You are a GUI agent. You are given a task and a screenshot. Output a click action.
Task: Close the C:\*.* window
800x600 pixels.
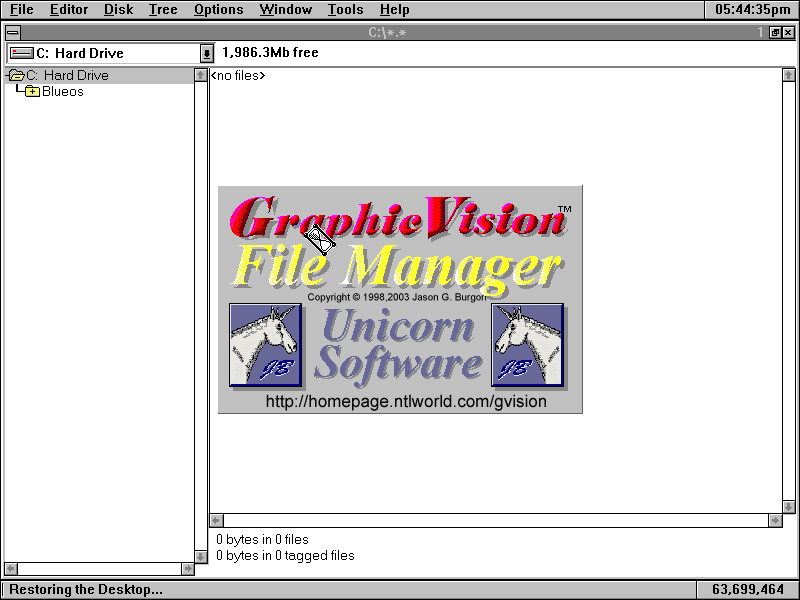tap(788, 33)
